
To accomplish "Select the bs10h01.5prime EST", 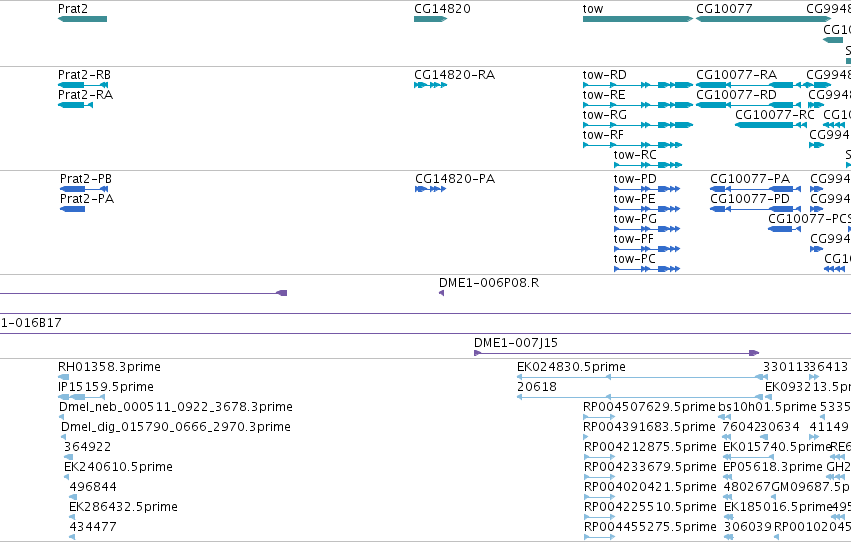I will 725,417.
